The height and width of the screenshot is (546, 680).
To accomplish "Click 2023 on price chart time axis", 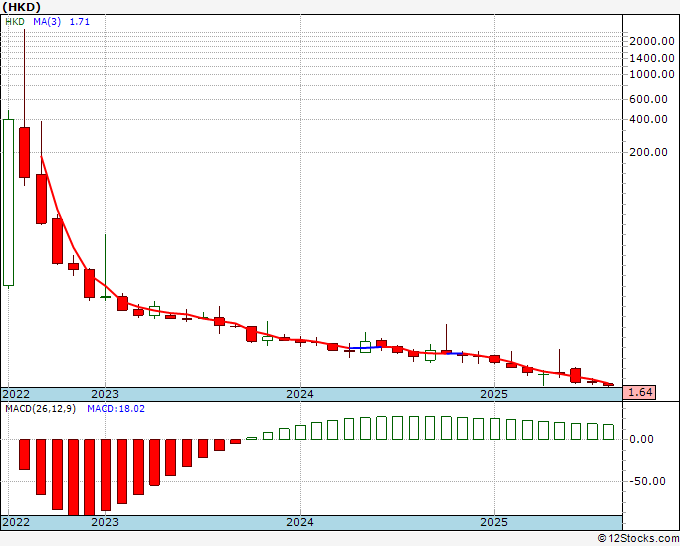I will pos(105,394).
